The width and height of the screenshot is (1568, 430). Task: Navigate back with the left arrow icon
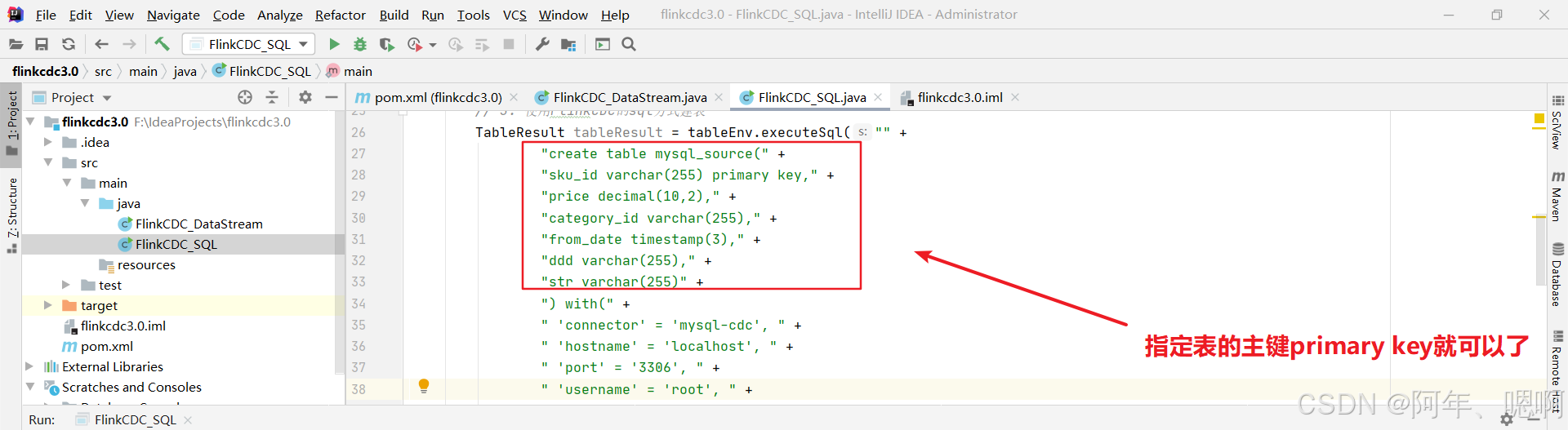tap(101, 44)
